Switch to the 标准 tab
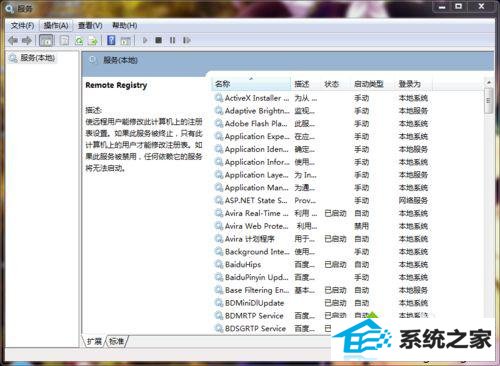Screen dimensions: 500x366 [x=116, y=341]
